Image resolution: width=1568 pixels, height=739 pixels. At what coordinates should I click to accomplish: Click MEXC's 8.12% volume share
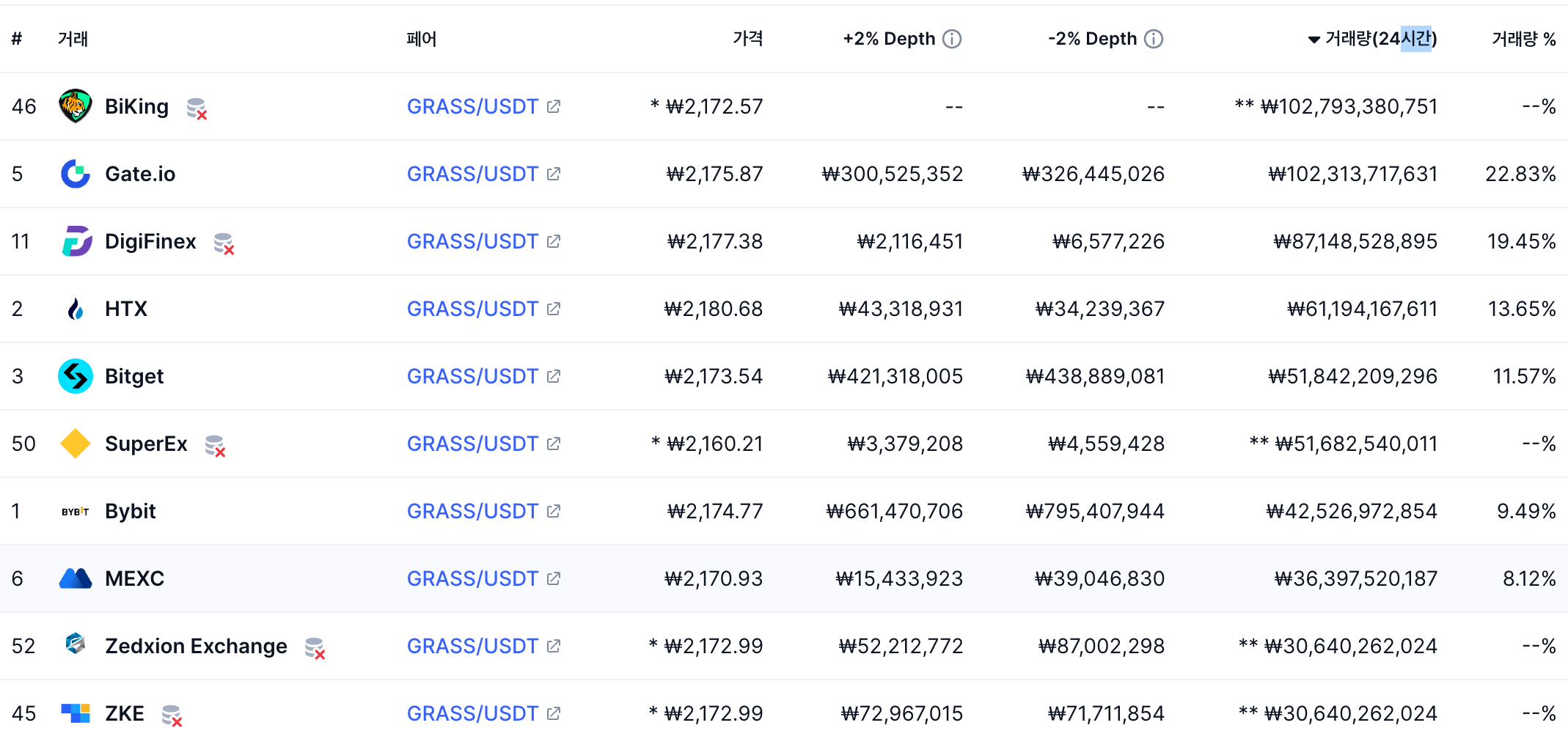1529,578
